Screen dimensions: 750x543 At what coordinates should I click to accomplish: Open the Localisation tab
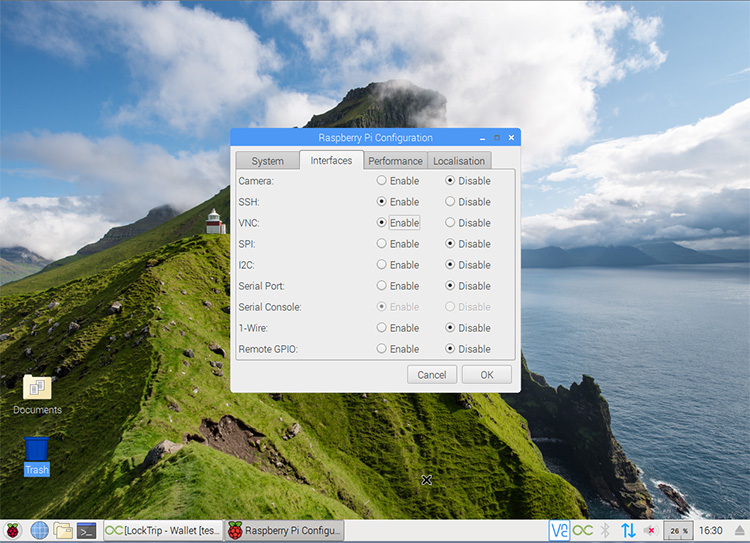click(x=459, y=161)
